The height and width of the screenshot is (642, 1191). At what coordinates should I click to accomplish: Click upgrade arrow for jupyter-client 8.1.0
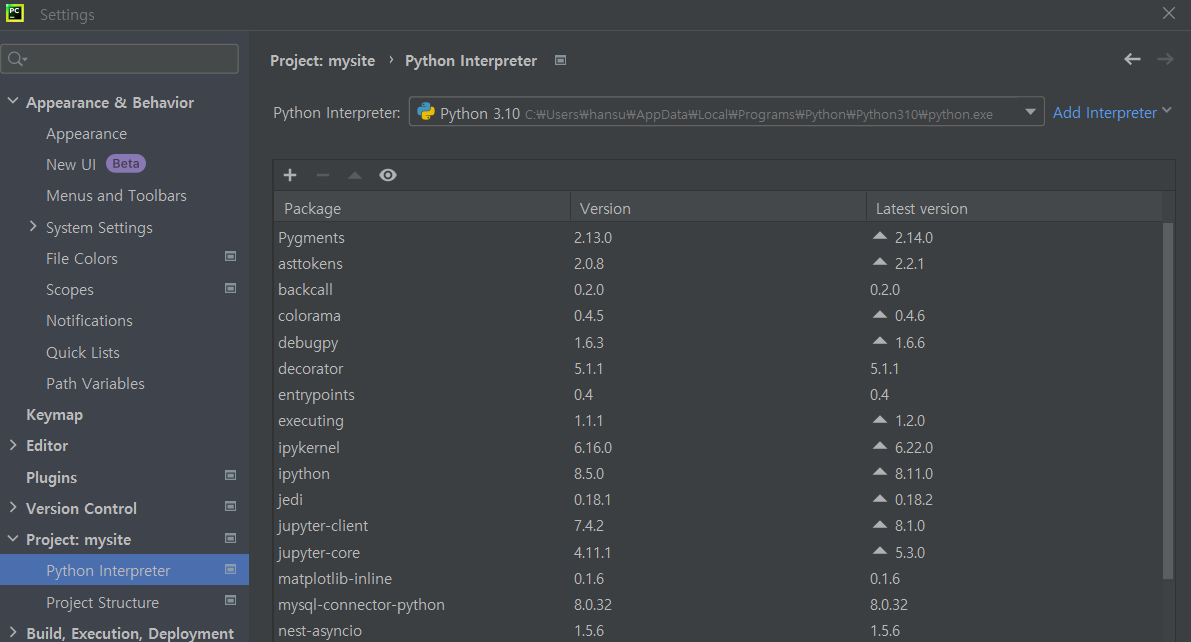pyautogui.click(x=880, y=524)
